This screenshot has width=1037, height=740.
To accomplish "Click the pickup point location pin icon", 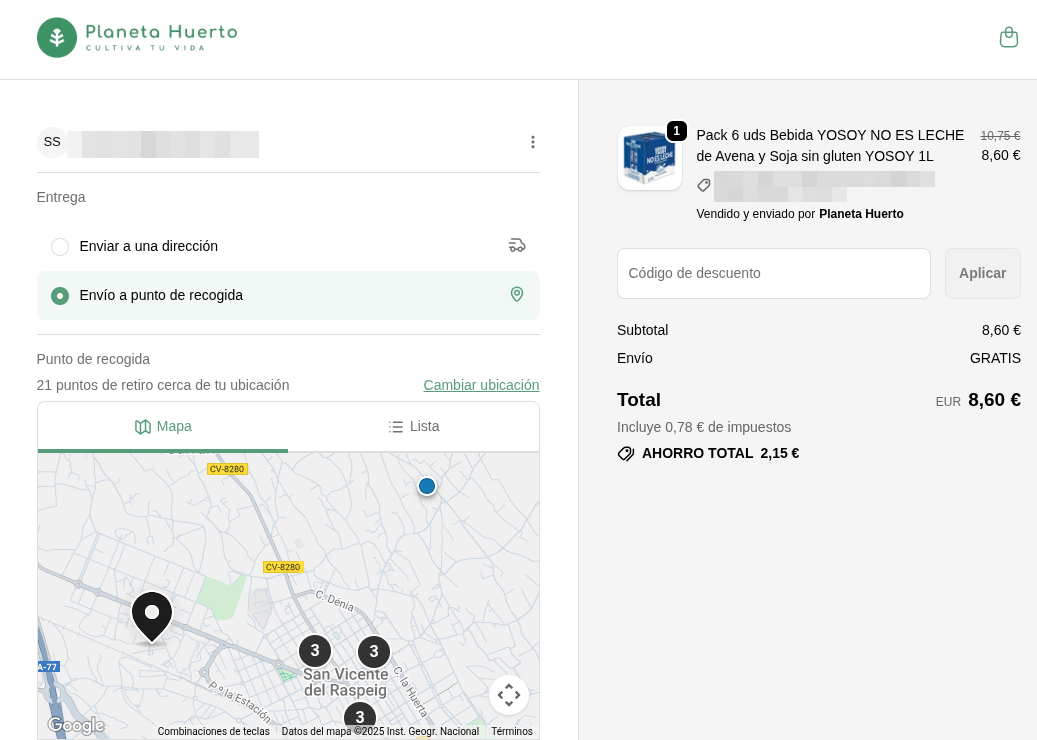I will click(x=517, y=294).
